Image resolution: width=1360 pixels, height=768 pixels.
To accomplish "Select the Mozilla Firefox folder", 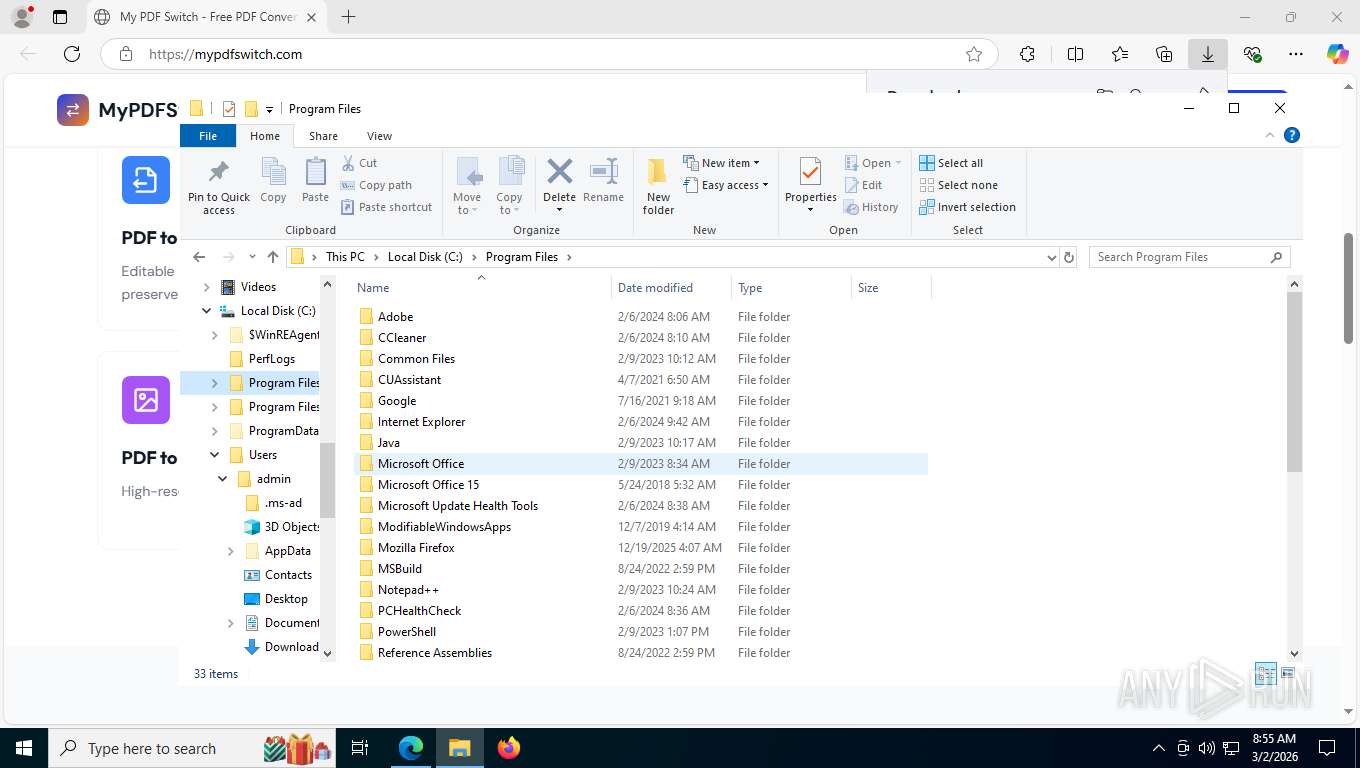I will 641,548.
